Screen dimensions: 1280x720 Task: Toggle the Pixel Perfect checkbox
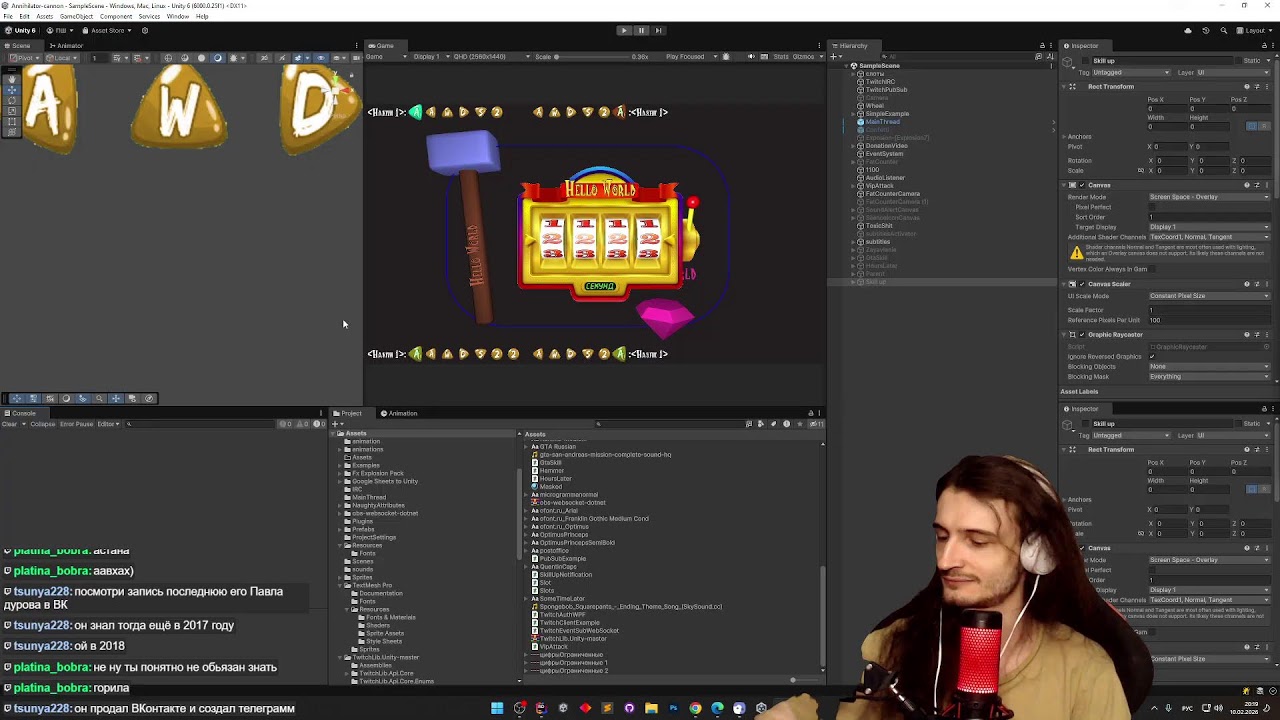tap(1152, 207)
